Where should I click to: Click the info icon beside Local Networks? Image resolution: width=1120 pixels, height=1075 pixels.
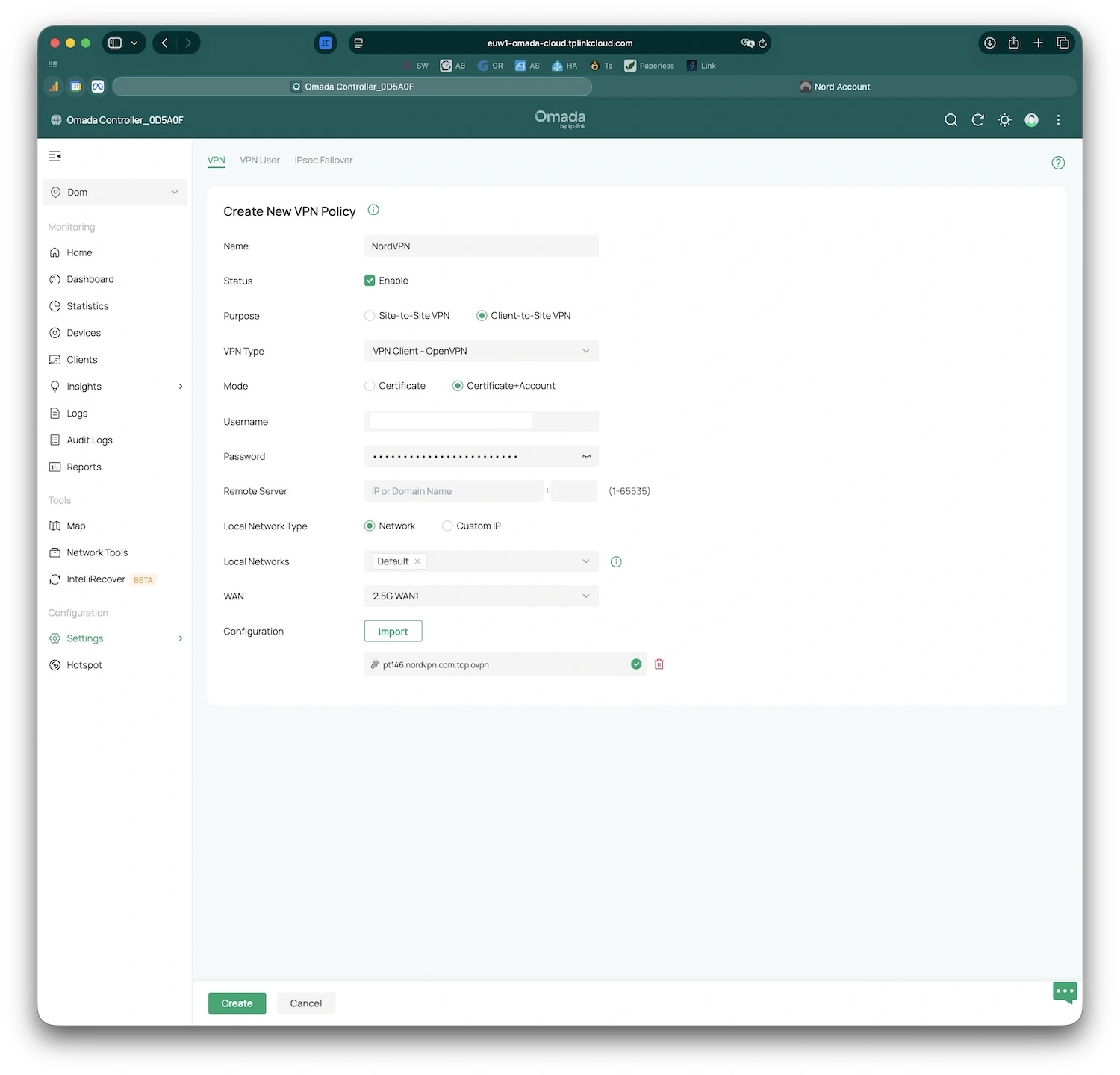coord(616,562)
